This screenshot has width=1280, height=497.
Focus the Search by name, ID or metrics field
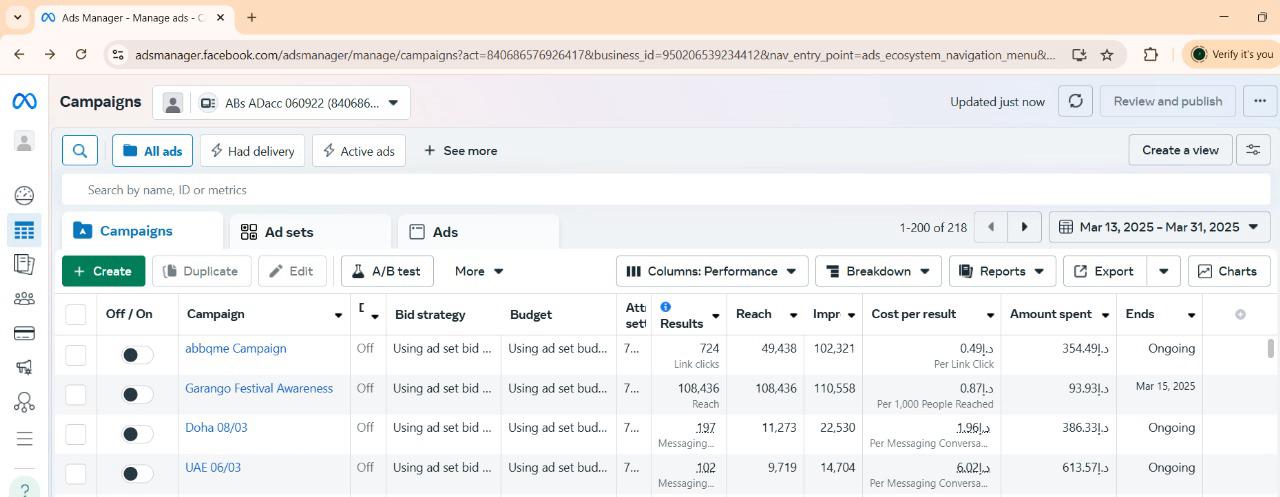pos(665,190)
